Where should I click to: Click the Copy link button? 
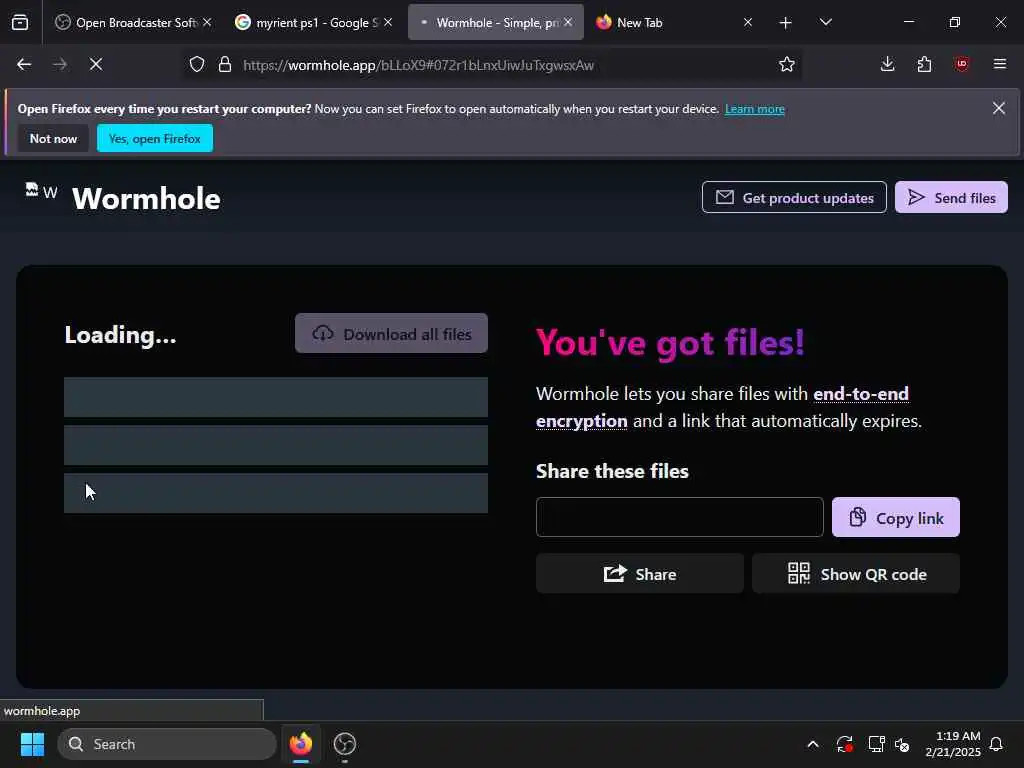pyautogui.click(x=895, y=517)
